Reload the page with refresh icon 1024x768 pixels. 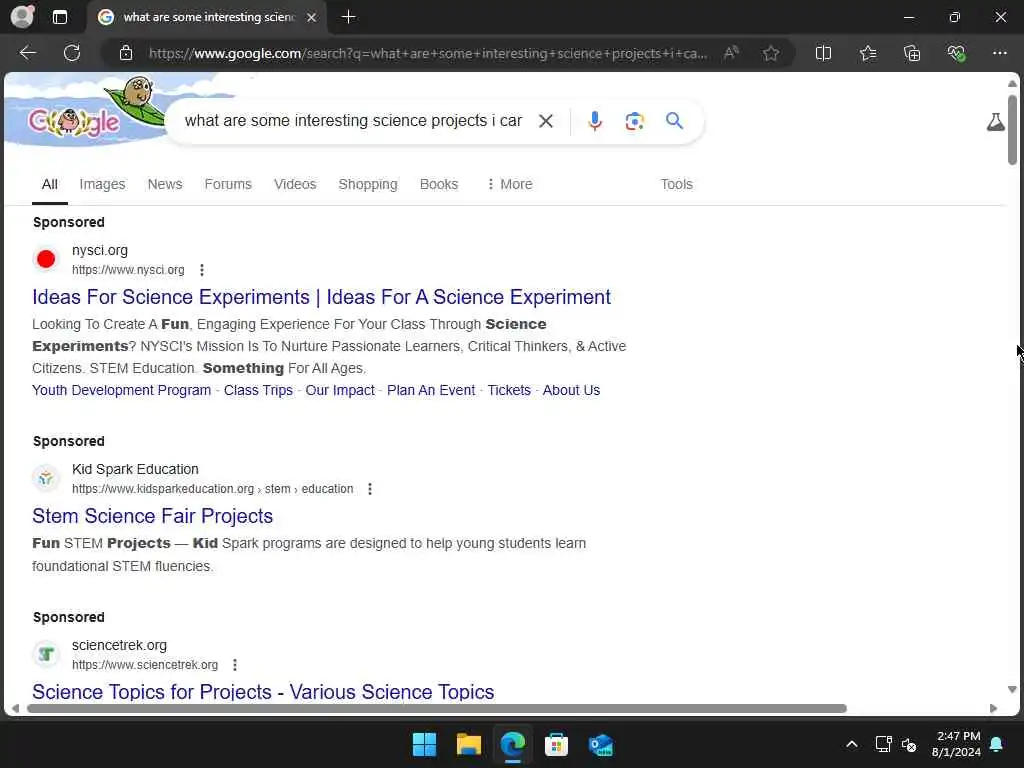[72, 53]
